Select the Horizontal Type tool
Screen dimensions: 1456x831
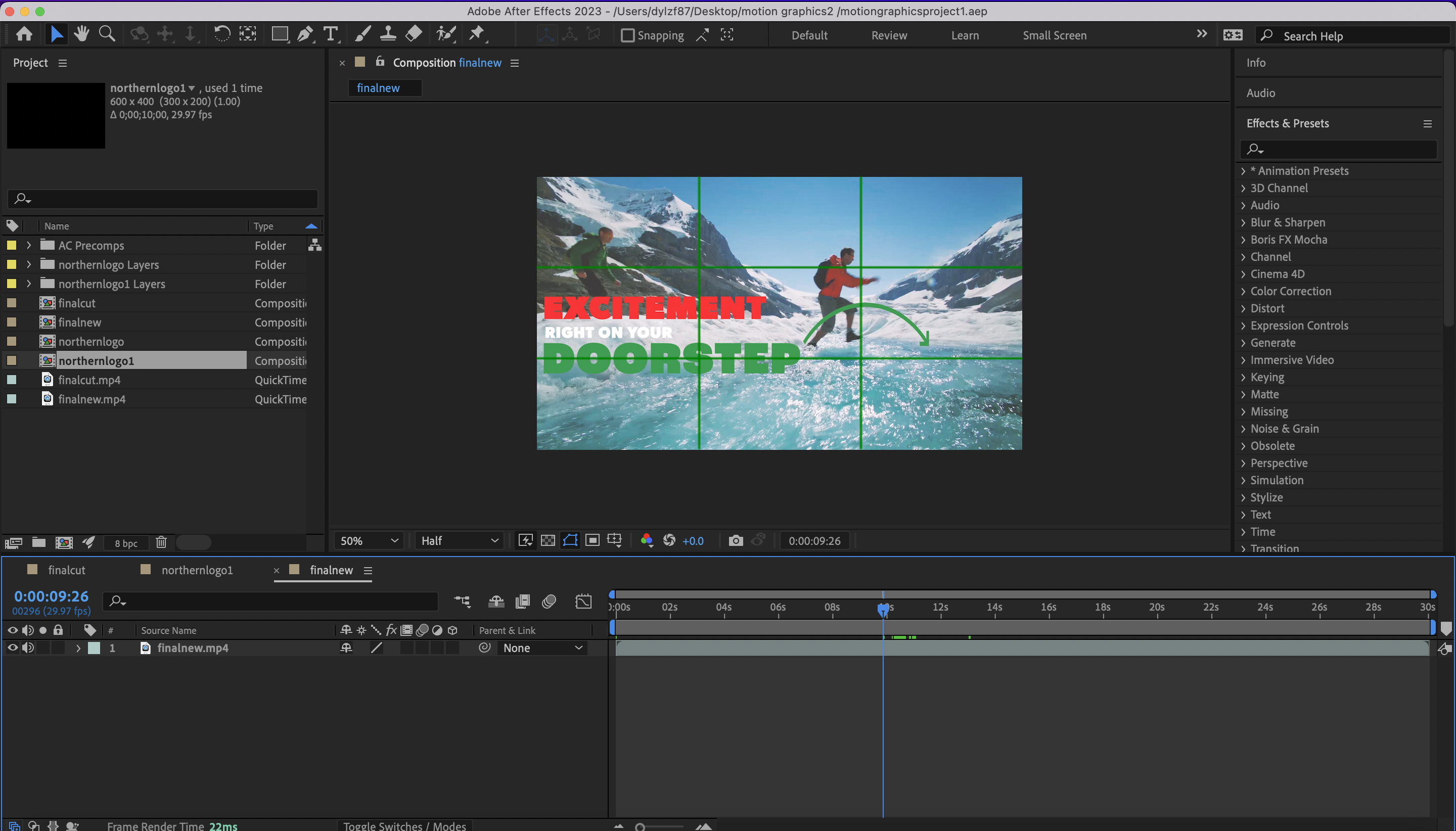click(x=331, y=34)
